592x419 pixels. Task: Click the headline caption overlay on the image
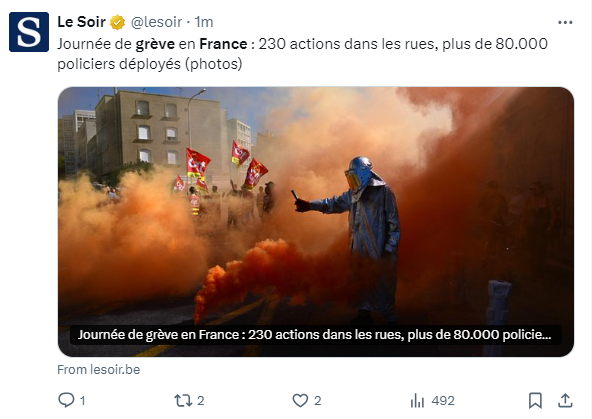pos(314,335)
